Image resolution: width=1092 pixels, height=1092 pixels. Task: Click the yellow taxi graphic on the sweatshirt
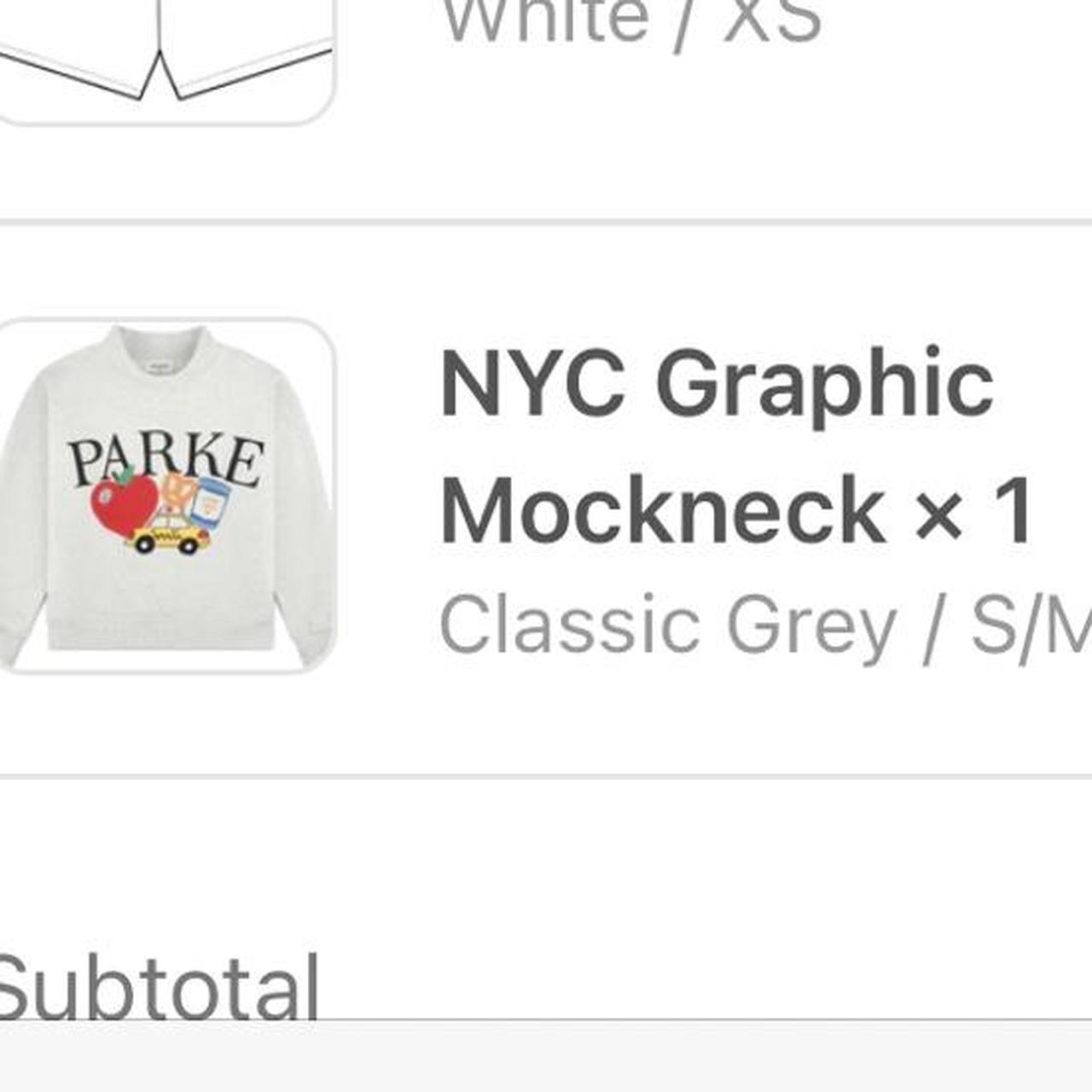[169, 532]
